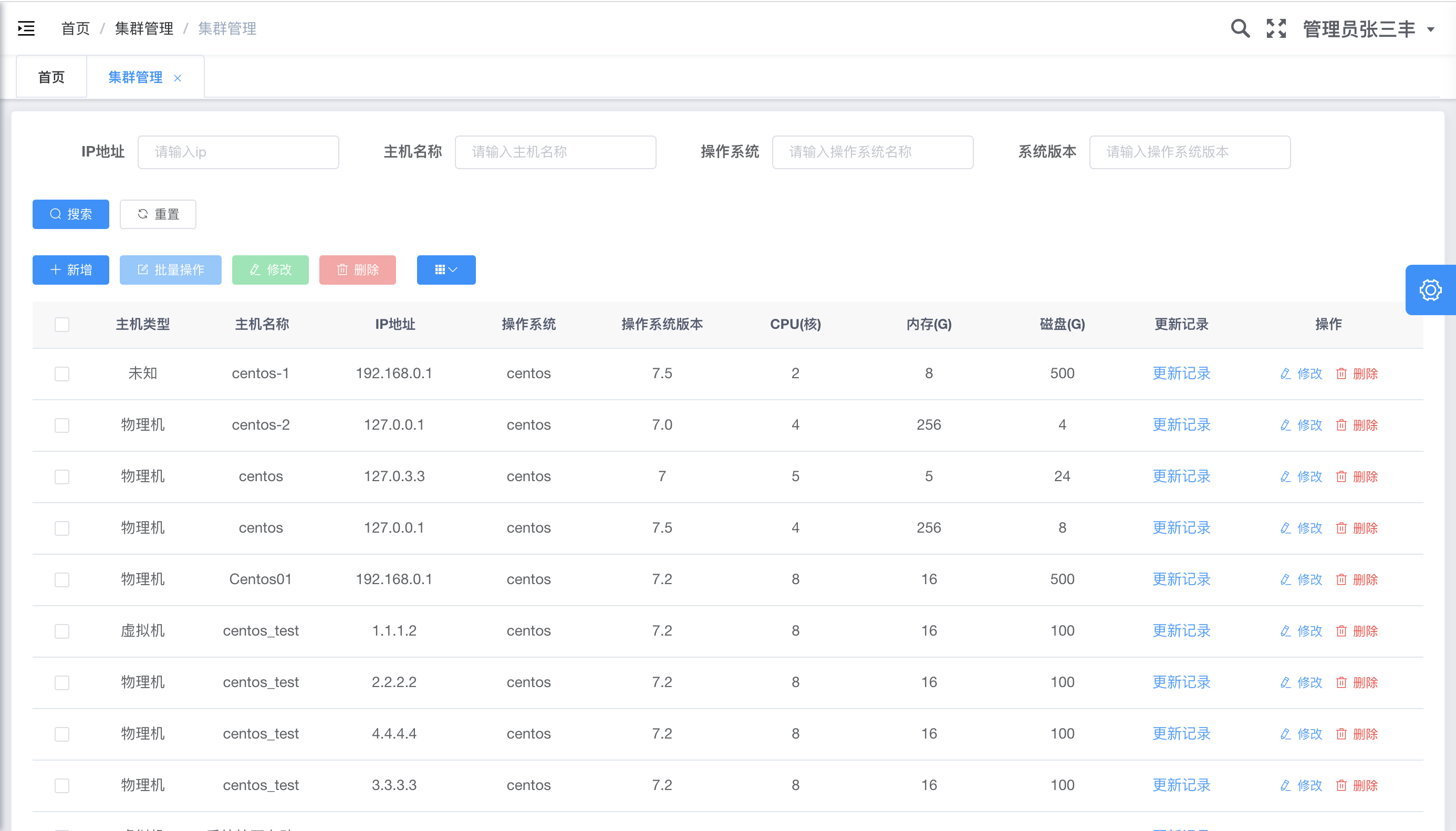Open 更新记录 for centos-2
The height and width of the screenshot is (831, 1456).
1181,424
